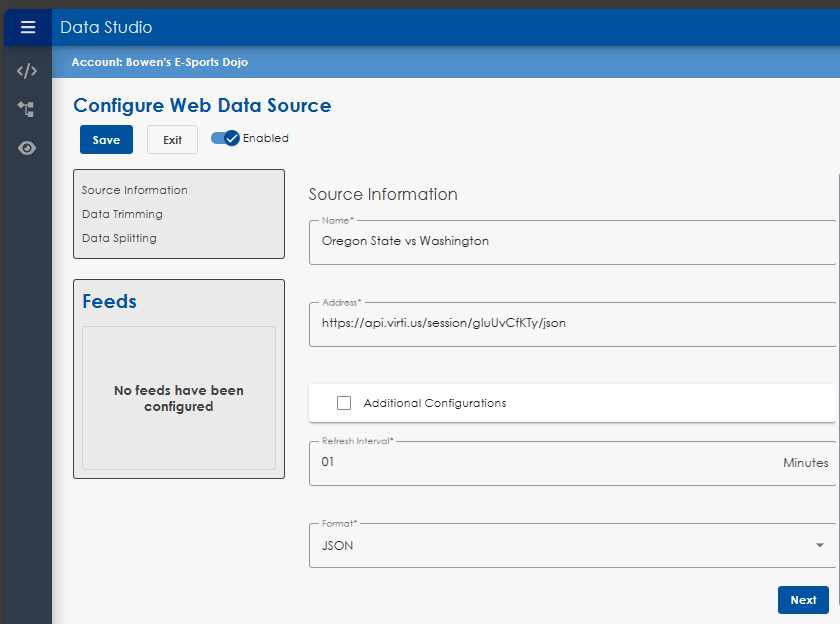Open the hamburger navigation menu

tap(27, 27)
